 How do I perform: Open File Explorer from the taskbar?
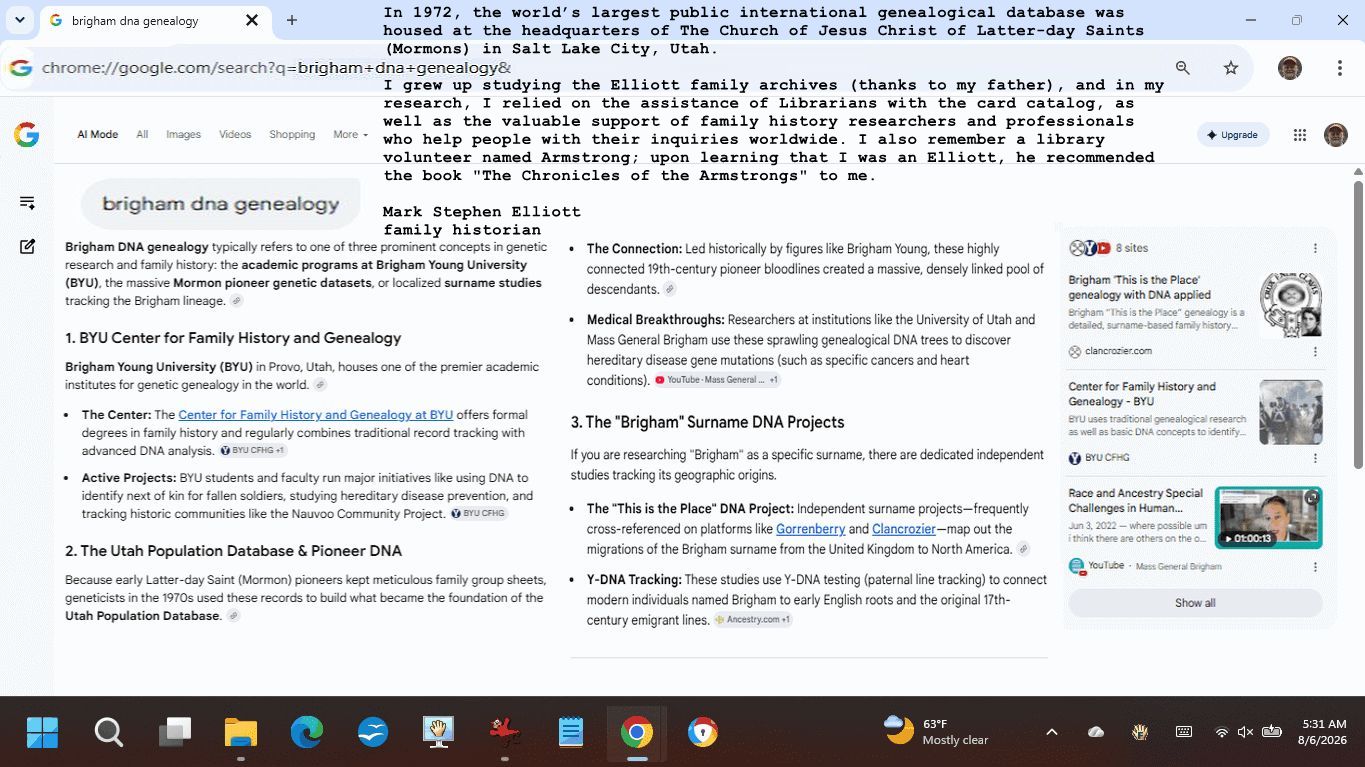(x=241, y=733)
